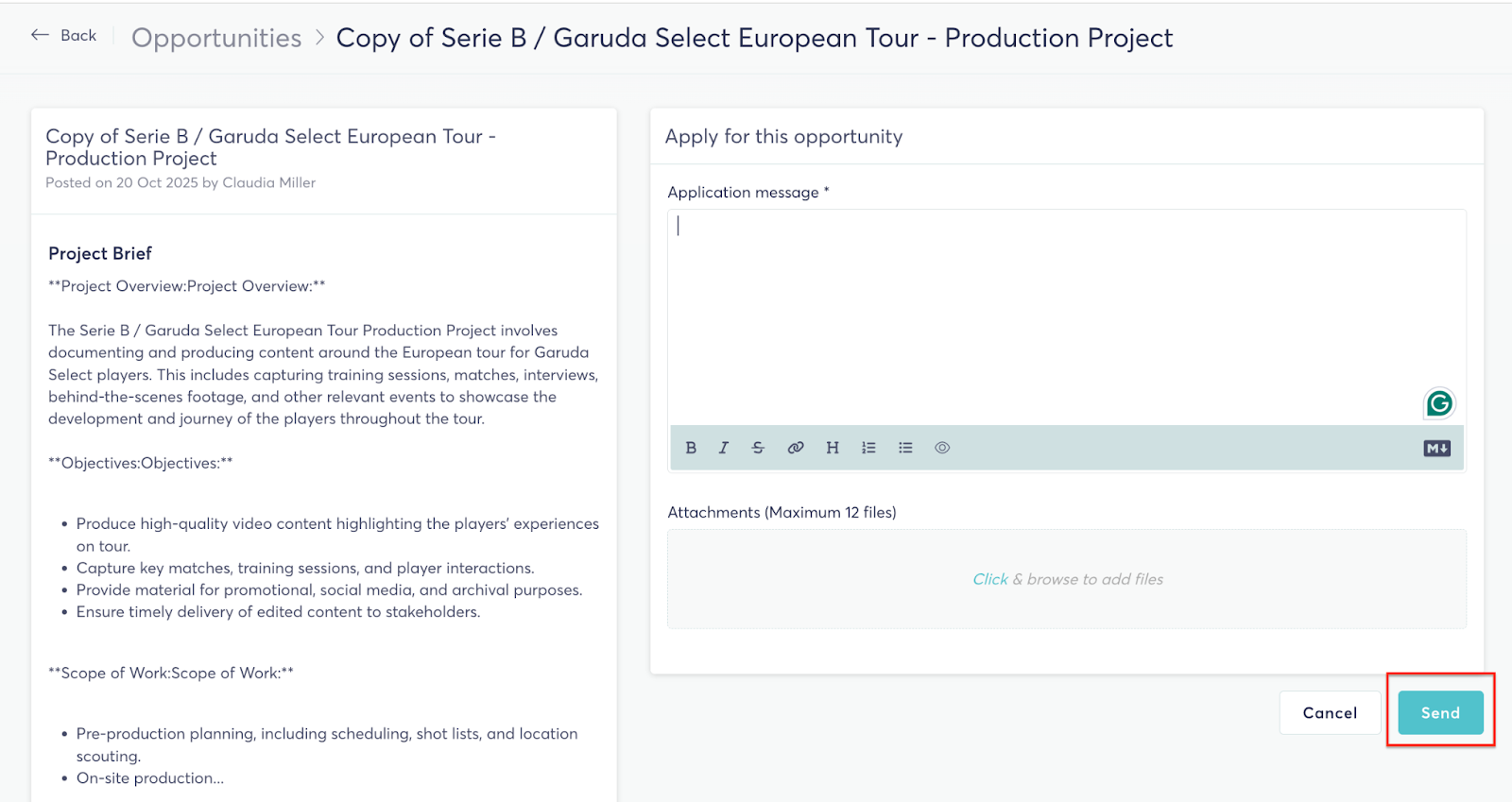Click the Project Brief heading
This screenshot has width=1512, height=802.
[x=100, y=253]
